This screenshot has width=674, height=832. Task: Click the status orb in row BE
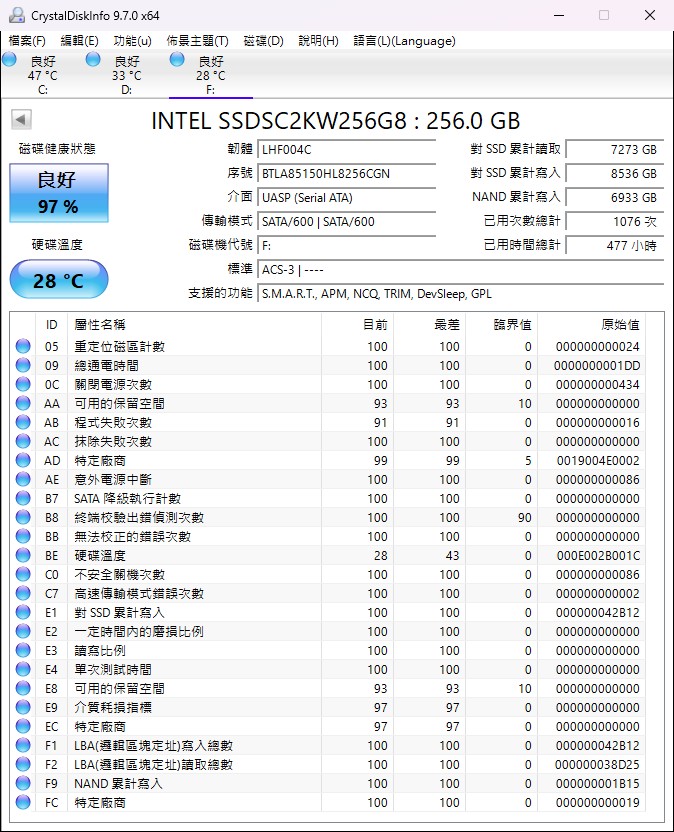click(23, 555)
